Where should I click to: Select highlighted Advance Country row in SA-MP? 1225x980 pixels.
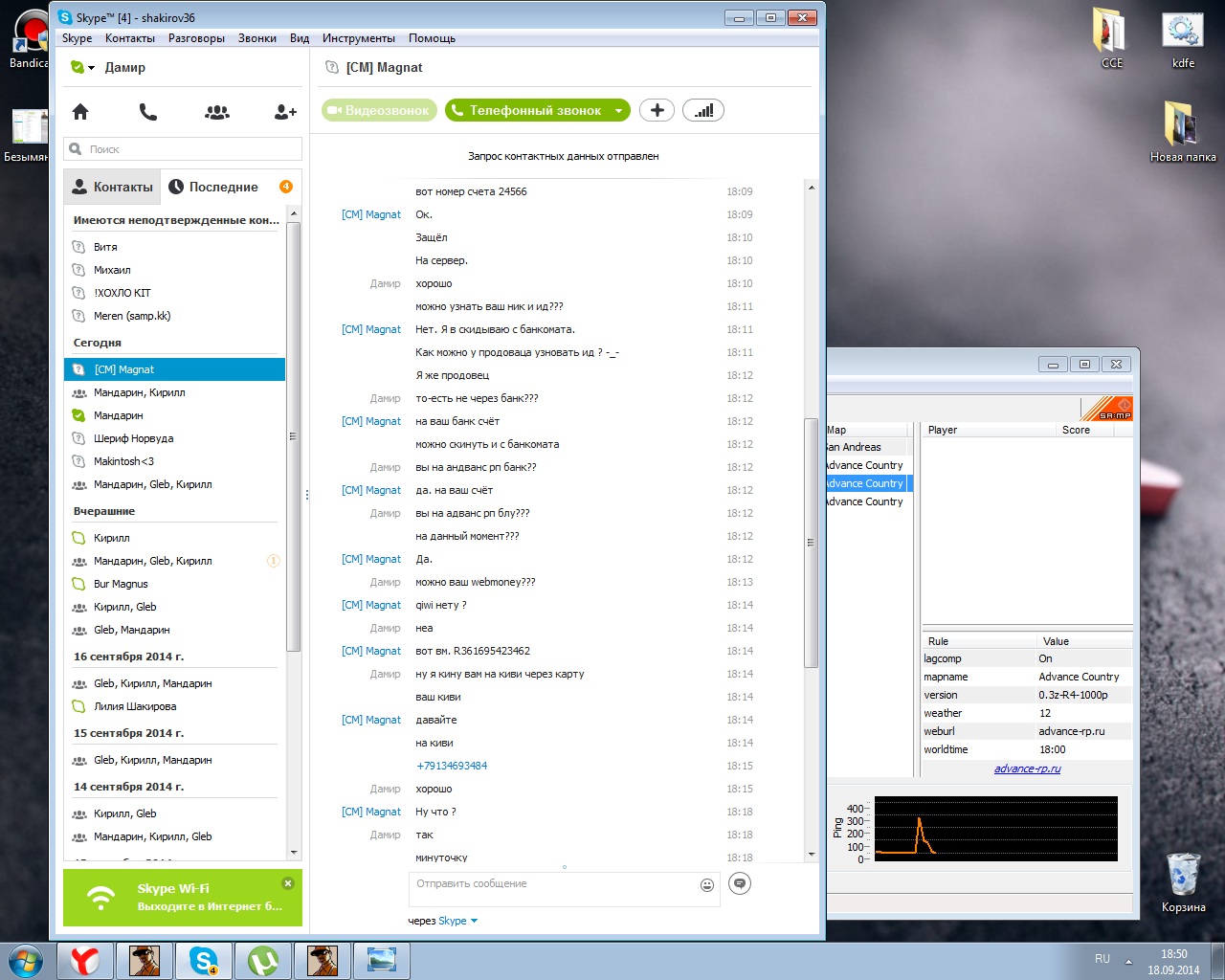868,483
